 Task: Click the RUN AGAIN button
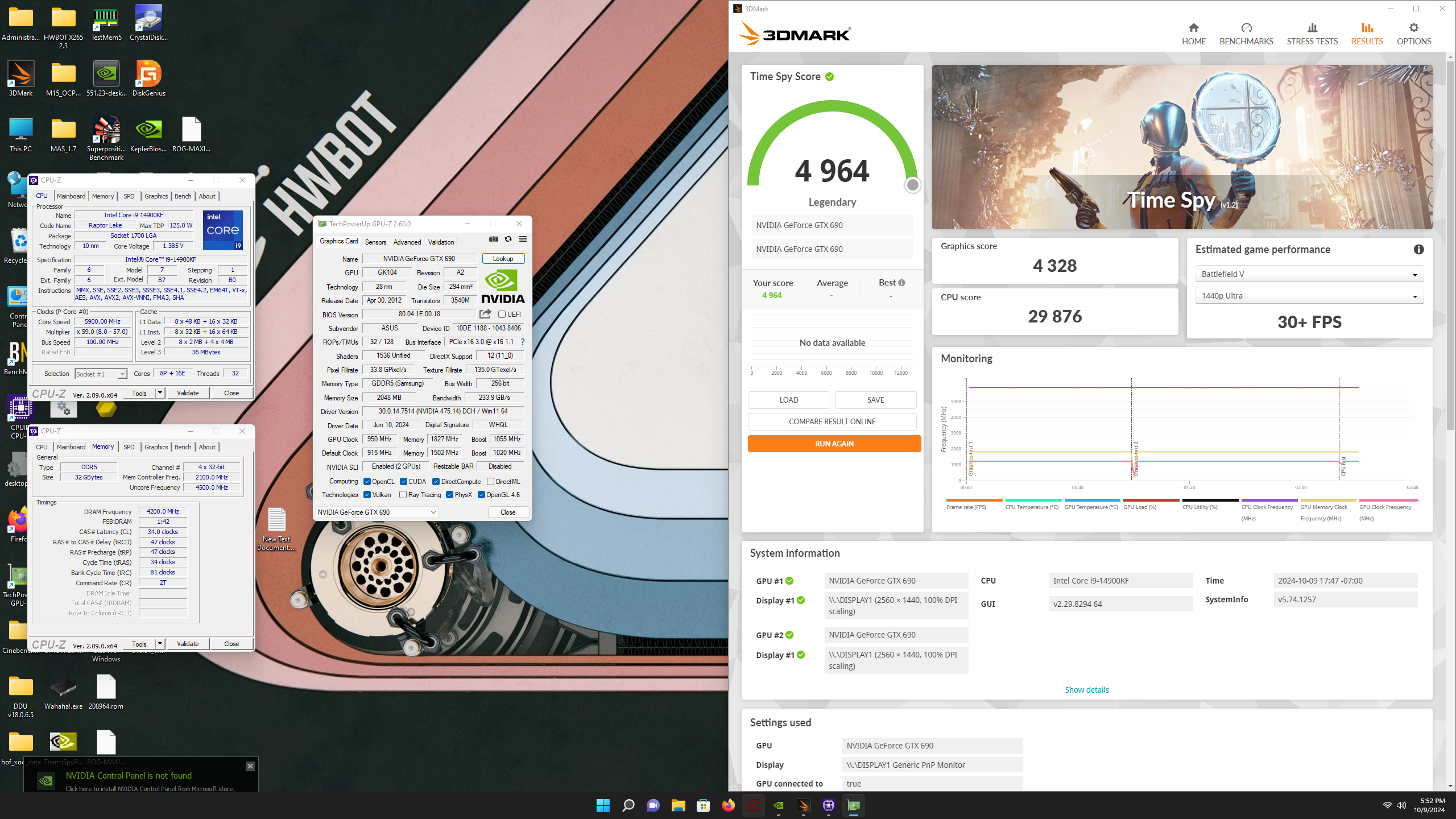[834, 444]
